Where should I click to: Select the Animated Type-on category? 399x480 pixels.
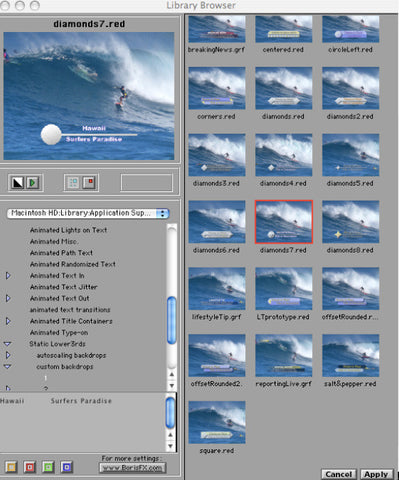tap(59, 332)
